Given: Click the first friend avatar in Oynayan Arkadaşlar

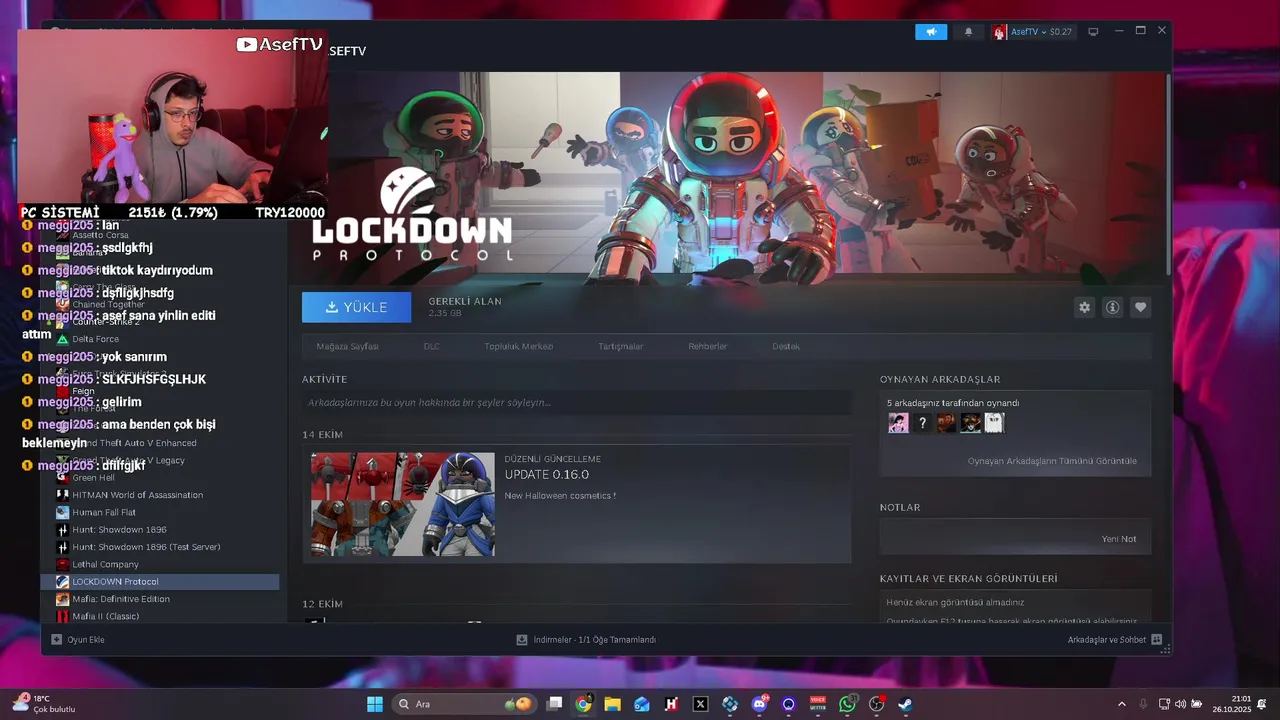Looking at the screenshot, I should (898, 423).
